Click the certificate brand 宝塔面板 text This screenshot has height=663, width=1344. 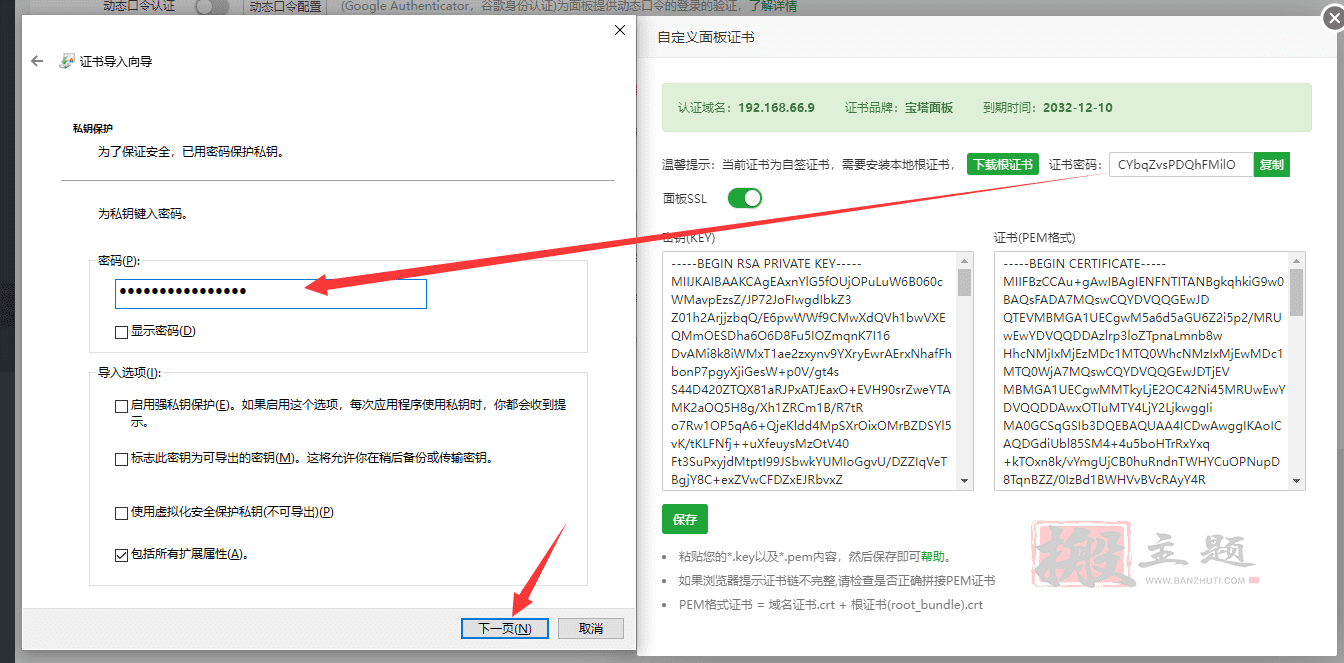(929, 108)
